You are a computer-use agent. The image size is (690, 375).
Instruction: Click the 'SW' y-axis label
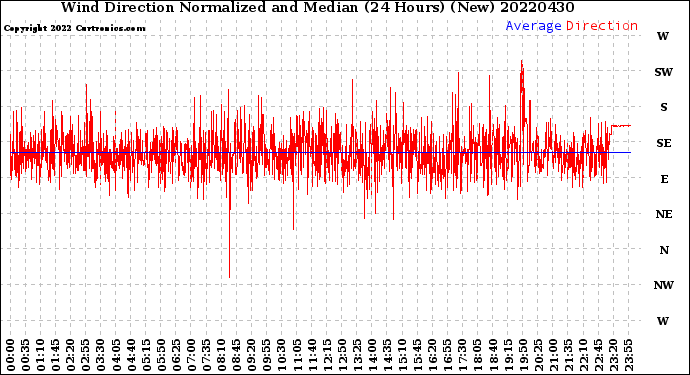tap(664, 72)
